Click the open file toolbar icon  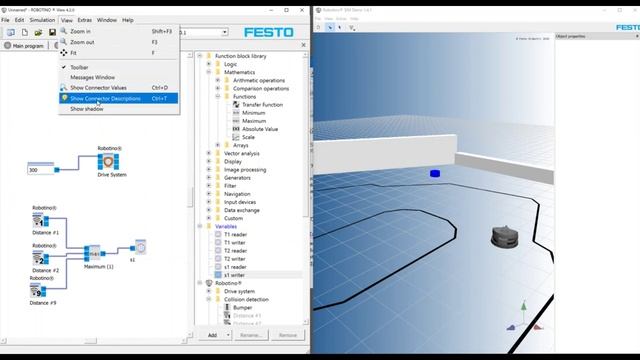(38, 32)
